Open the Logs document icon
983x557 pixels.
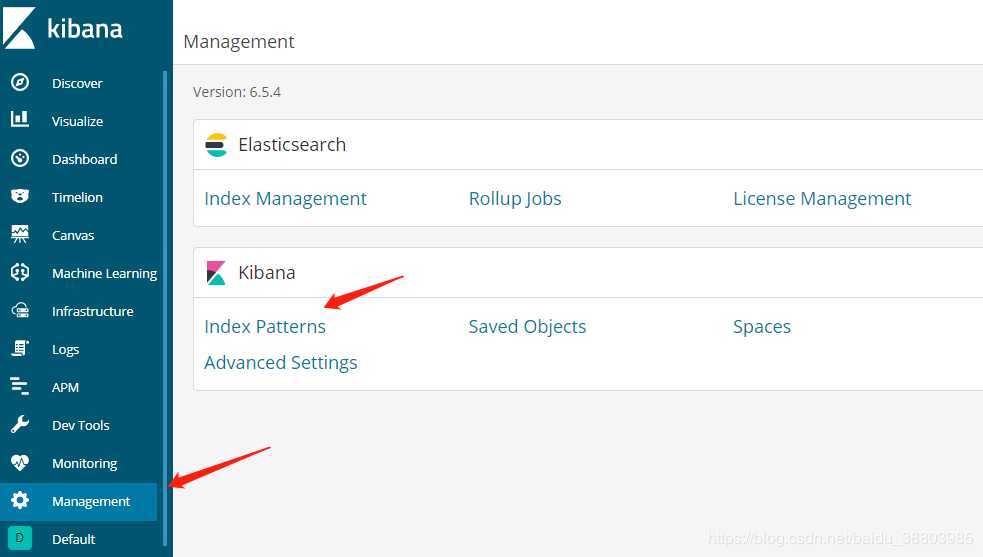click(x=20, y=349)
